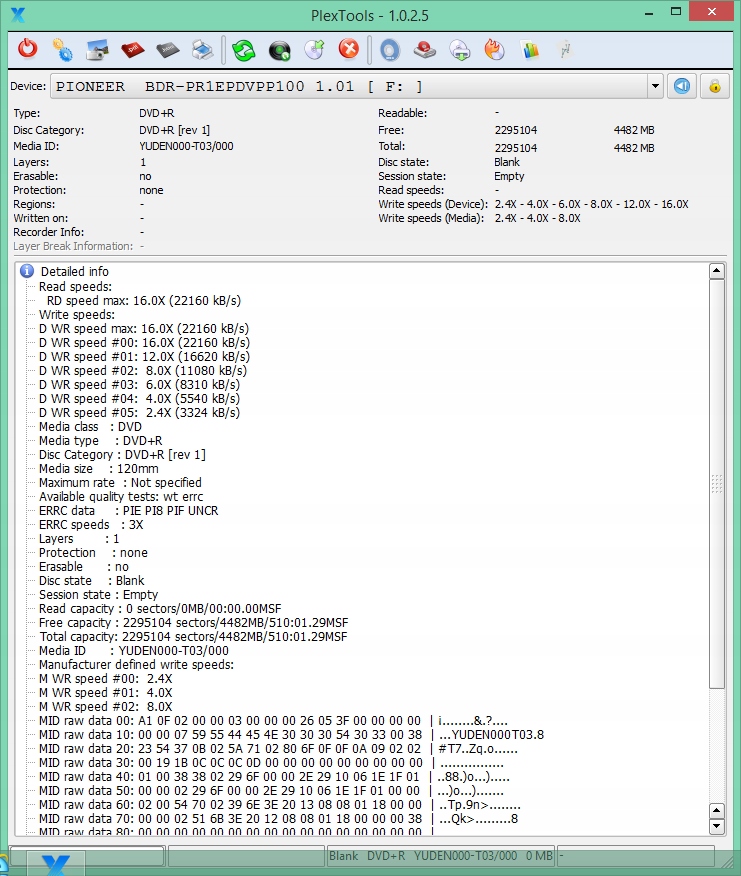This screenshot has height=876, width=741.
Task: Select the 'Read speeds:' tree row
Action: point(75,287)
